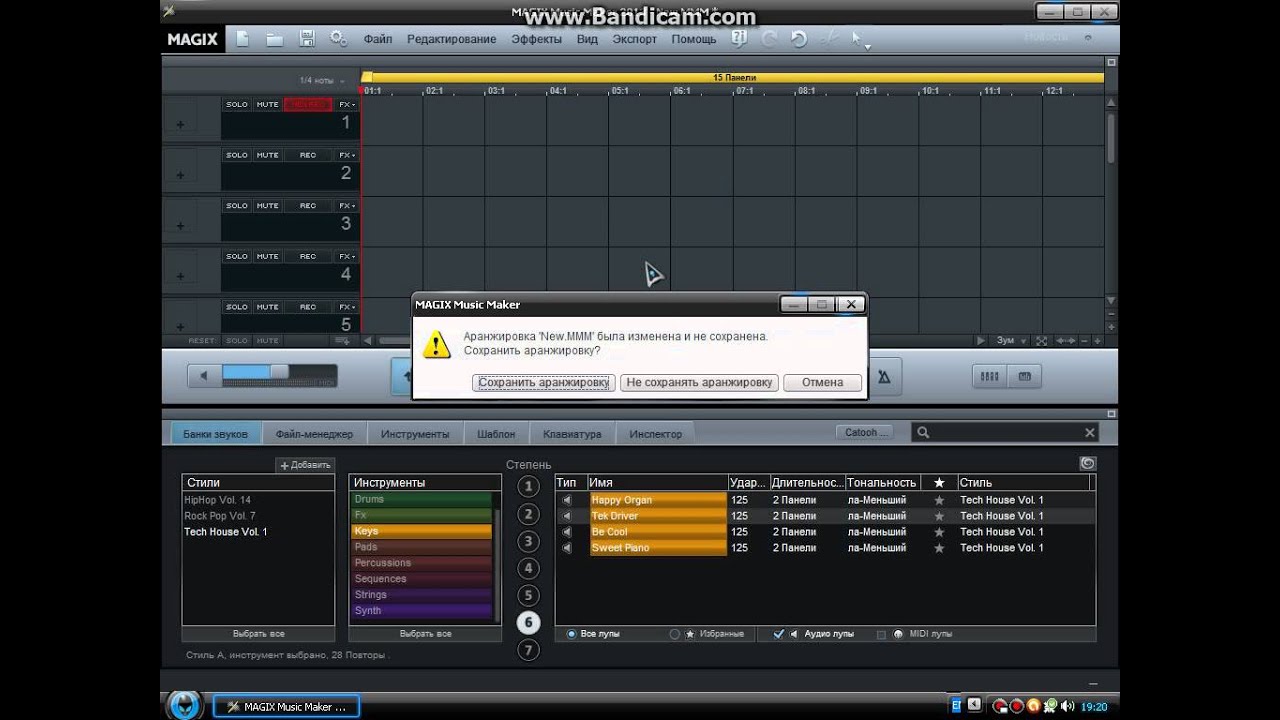Select the 'Избранные' radio button
Viewport: 1280px width, 720px height.
675,634
